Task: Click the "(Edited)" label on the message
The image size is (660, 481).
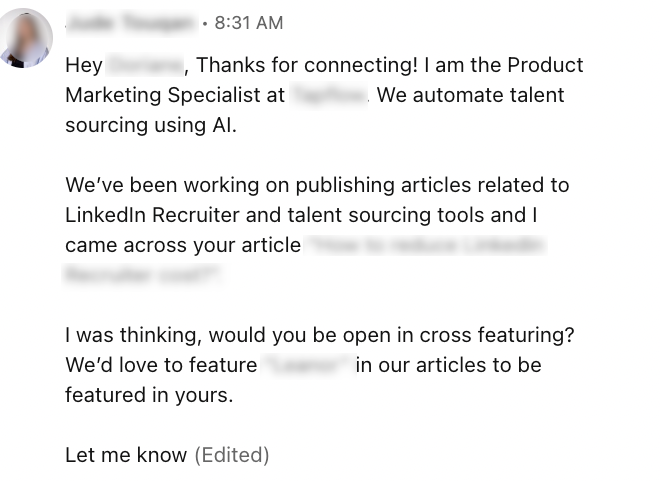Action: [x=231, y=455]
